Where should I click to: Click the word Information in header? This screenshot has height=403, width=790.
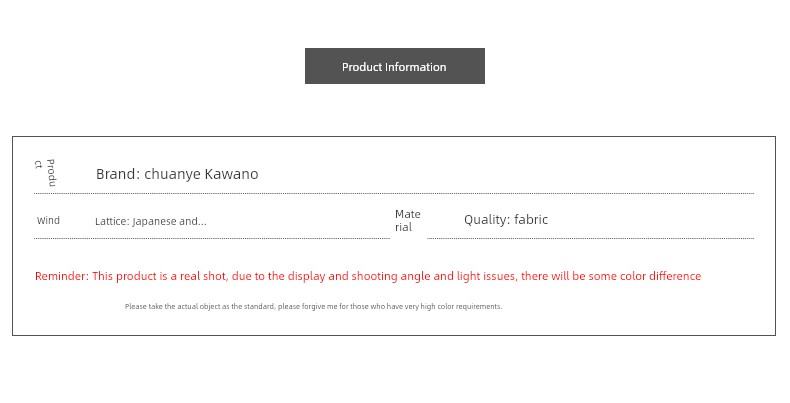tap(418, 67)
